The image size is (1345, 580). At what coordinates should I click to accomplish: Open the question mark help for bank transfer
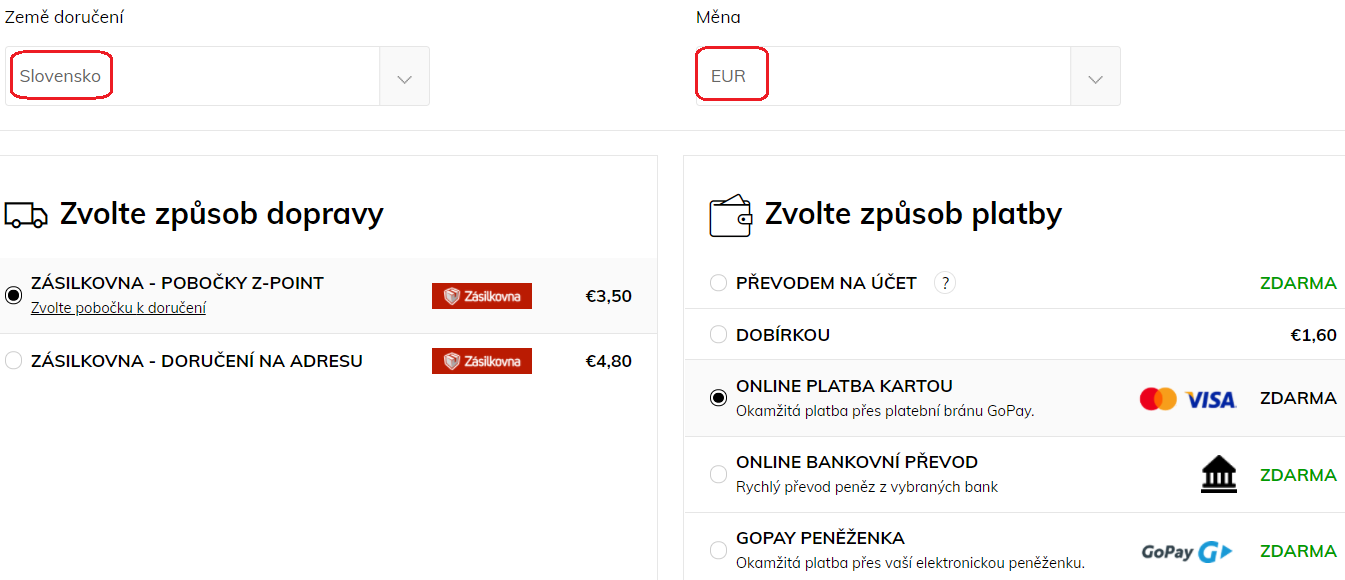click(x=945, y=283)
